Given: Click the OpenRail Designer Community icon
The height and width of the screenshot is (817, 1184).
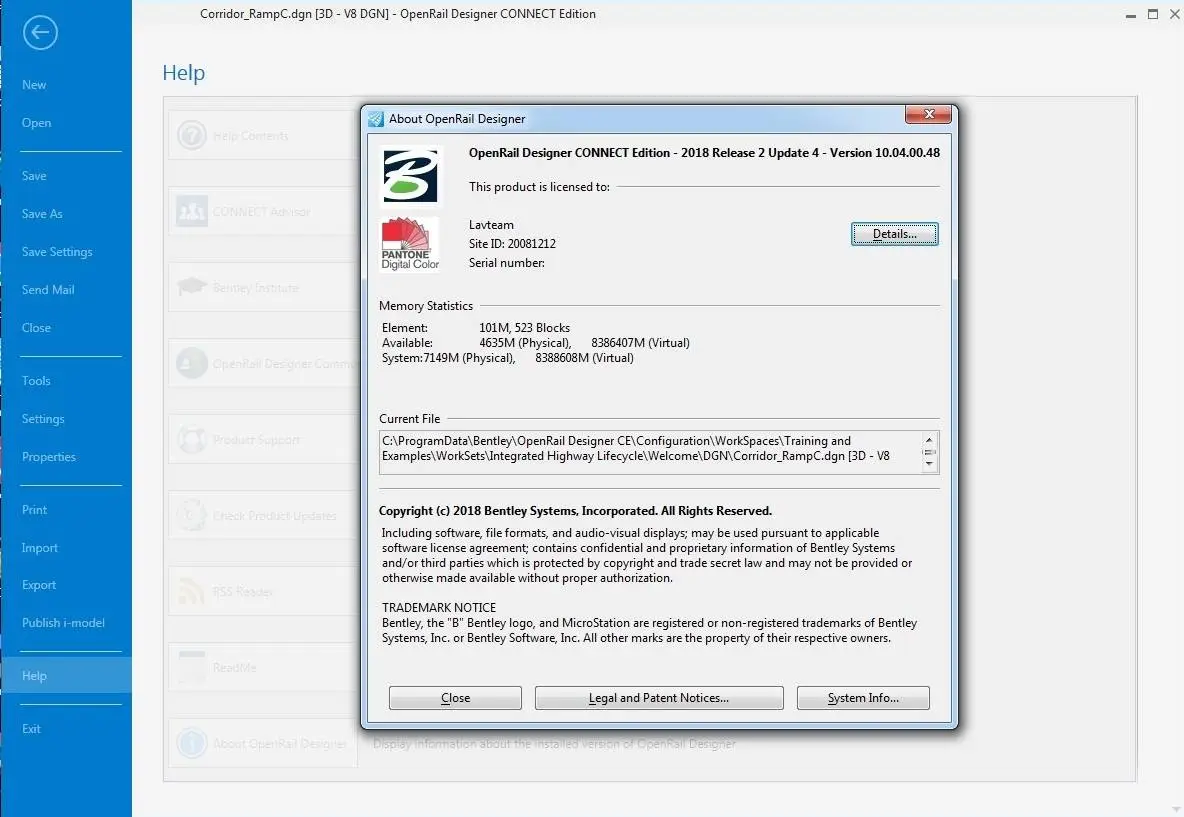Looking at the screenshot, I should coord(192,363).
